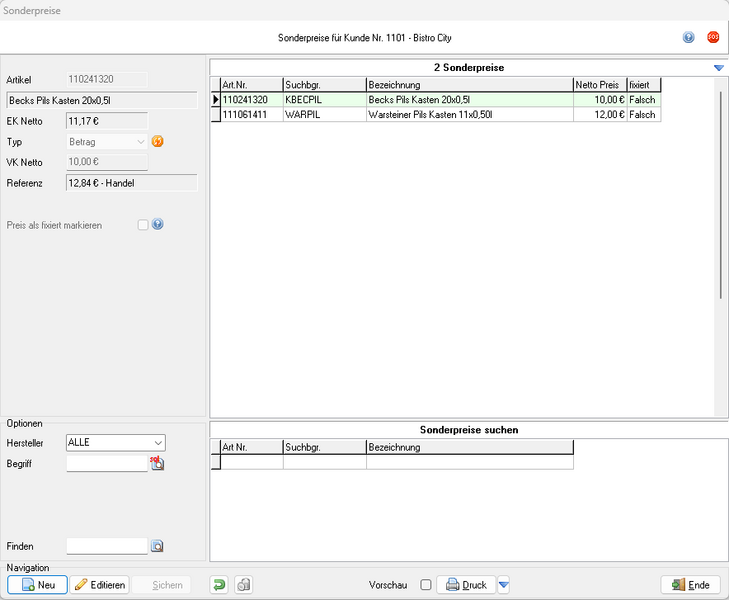Open the blue help icon in header
This screenshot has width=729, height=600.
689,37
